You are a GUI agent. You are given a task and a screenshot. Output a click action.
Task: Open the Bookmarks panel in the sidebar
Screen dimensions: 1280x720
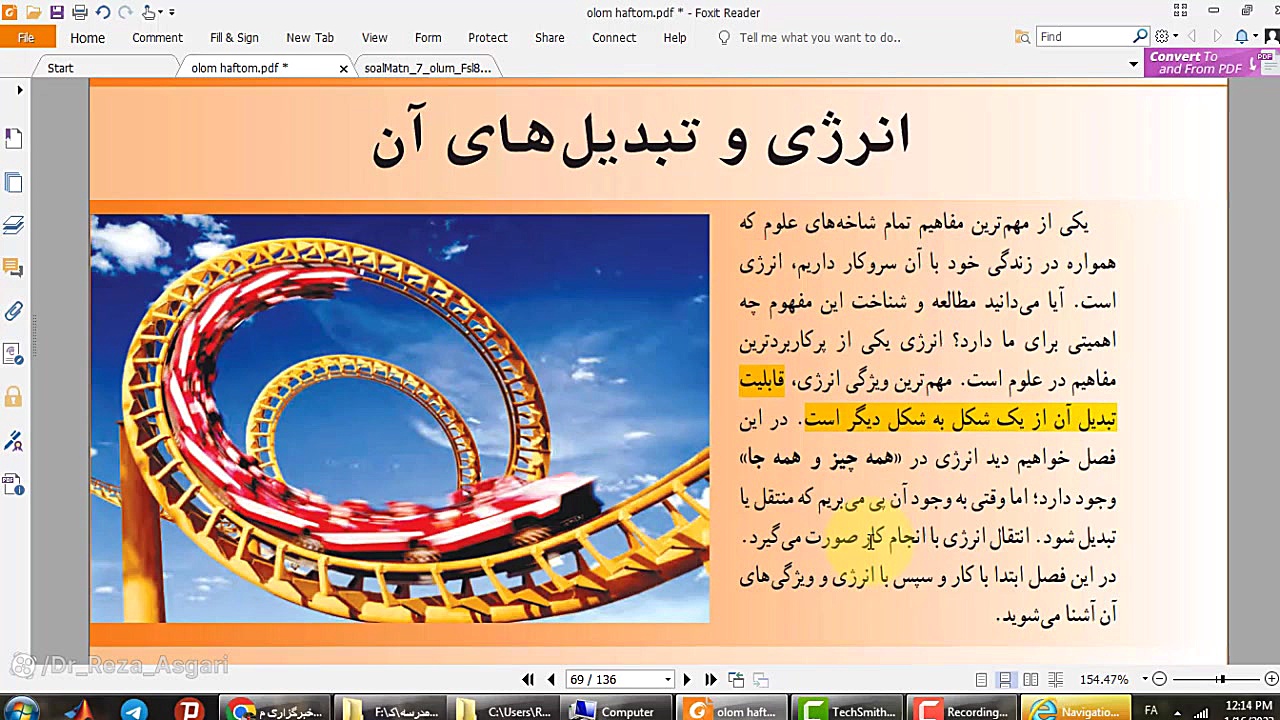point(14,138)
